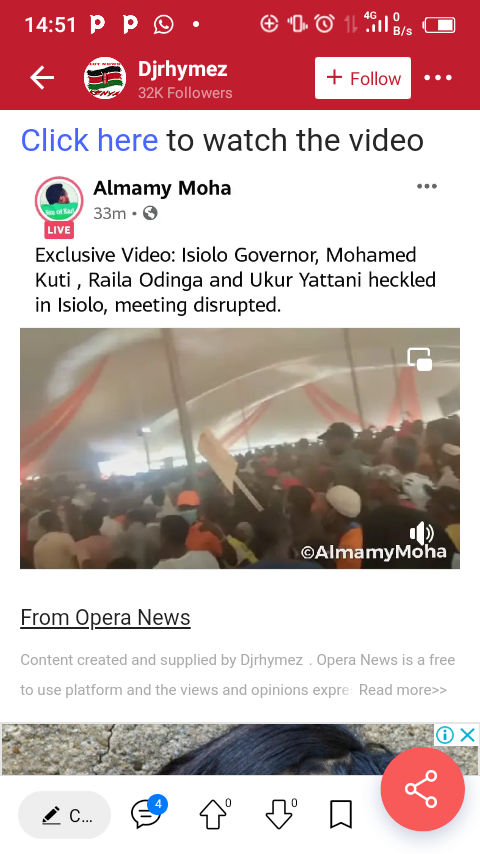This screenshot has height=854, width=480.
Task: Tap the red share button
Action: (422, 789)
